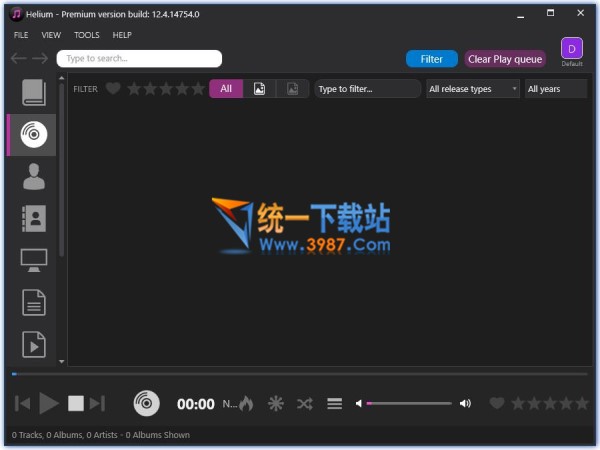Open the All years dropdown
The image size is (600, 450).
(x=555, y=89)
